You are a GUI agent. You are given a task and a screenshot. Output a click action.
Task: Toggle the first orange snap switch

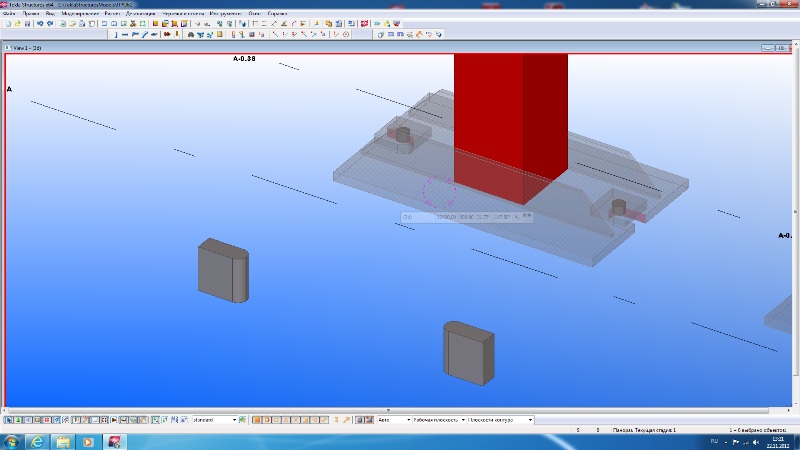pyautogui.click(x=256, y=420)
